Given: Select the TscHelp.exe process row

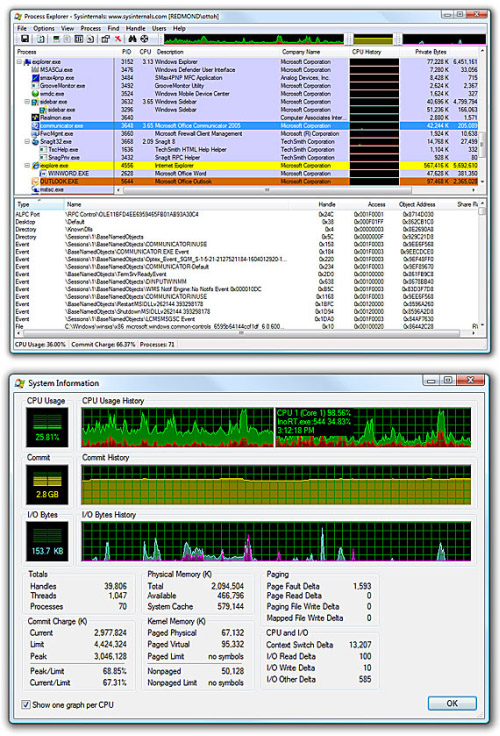Looking at the screenshot, I should coord(247,150).
